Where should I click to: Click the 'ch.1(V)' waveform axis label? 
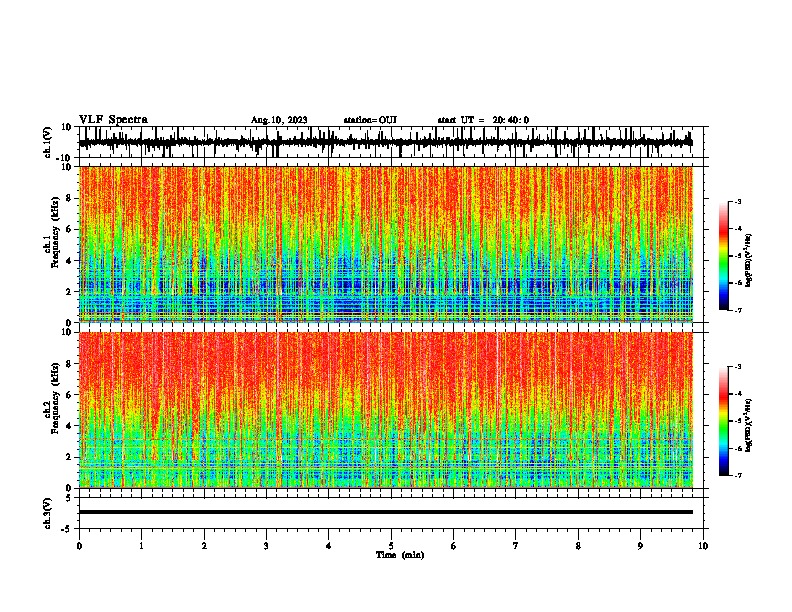(x=48, y=142)
